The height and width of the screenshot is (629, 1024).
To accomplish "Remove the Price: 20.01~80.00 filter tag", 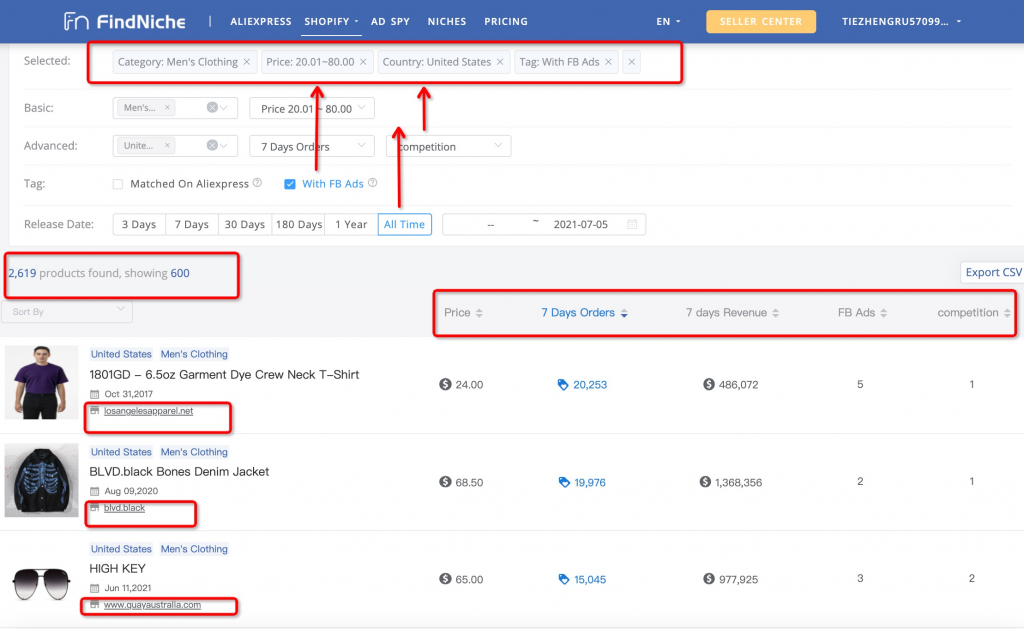I will tap(363, 62).
